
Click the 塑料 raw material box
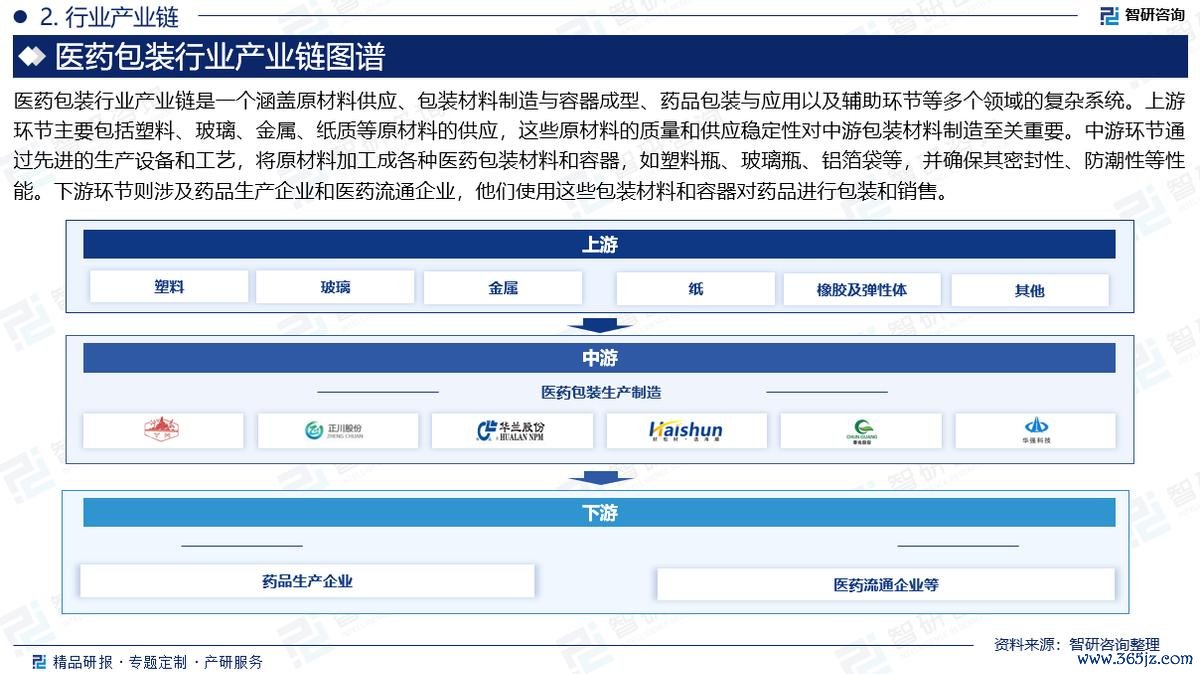169,288
